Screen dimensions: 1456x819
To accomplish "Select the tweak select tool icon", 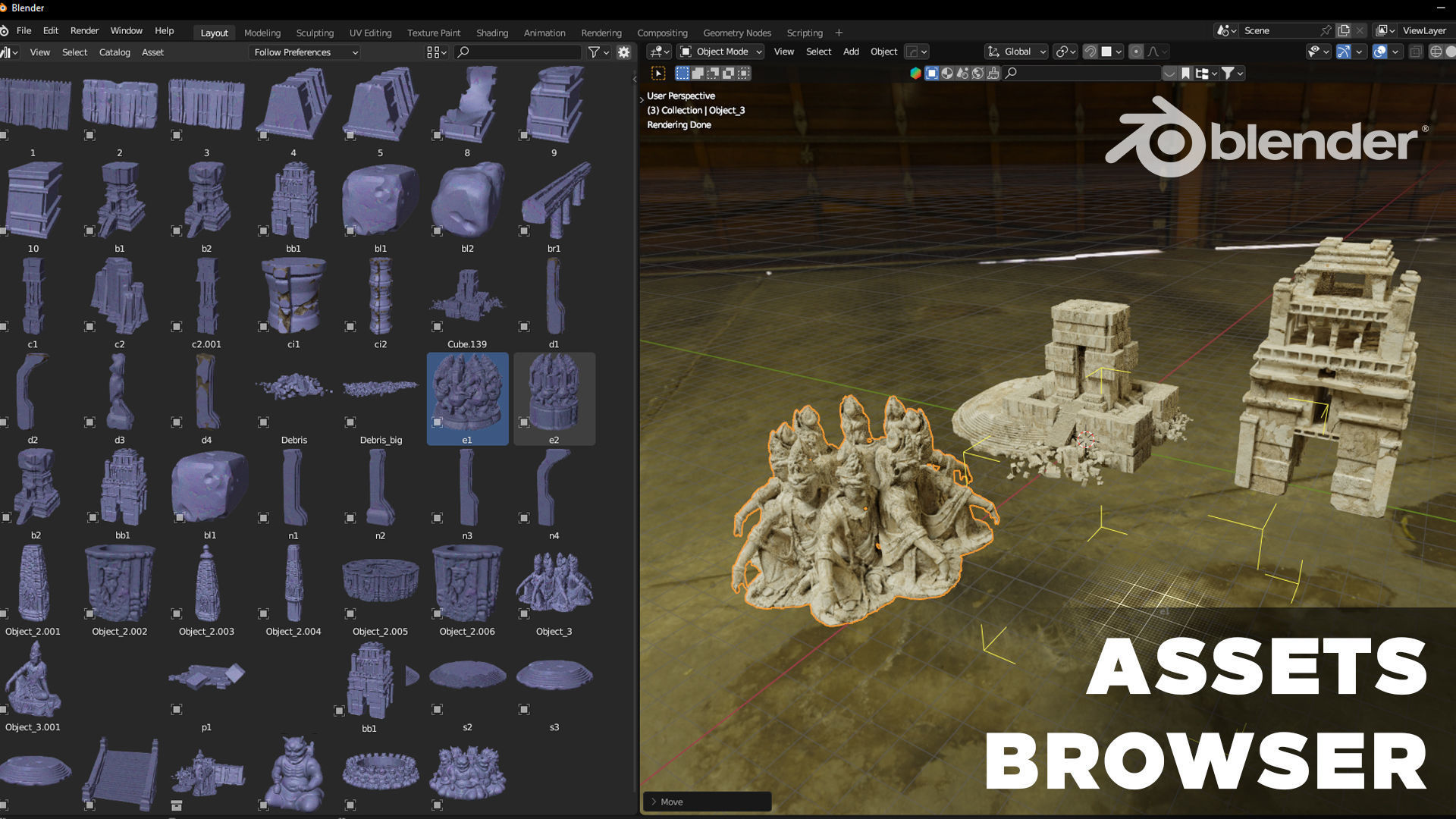I will click(658, 74).
